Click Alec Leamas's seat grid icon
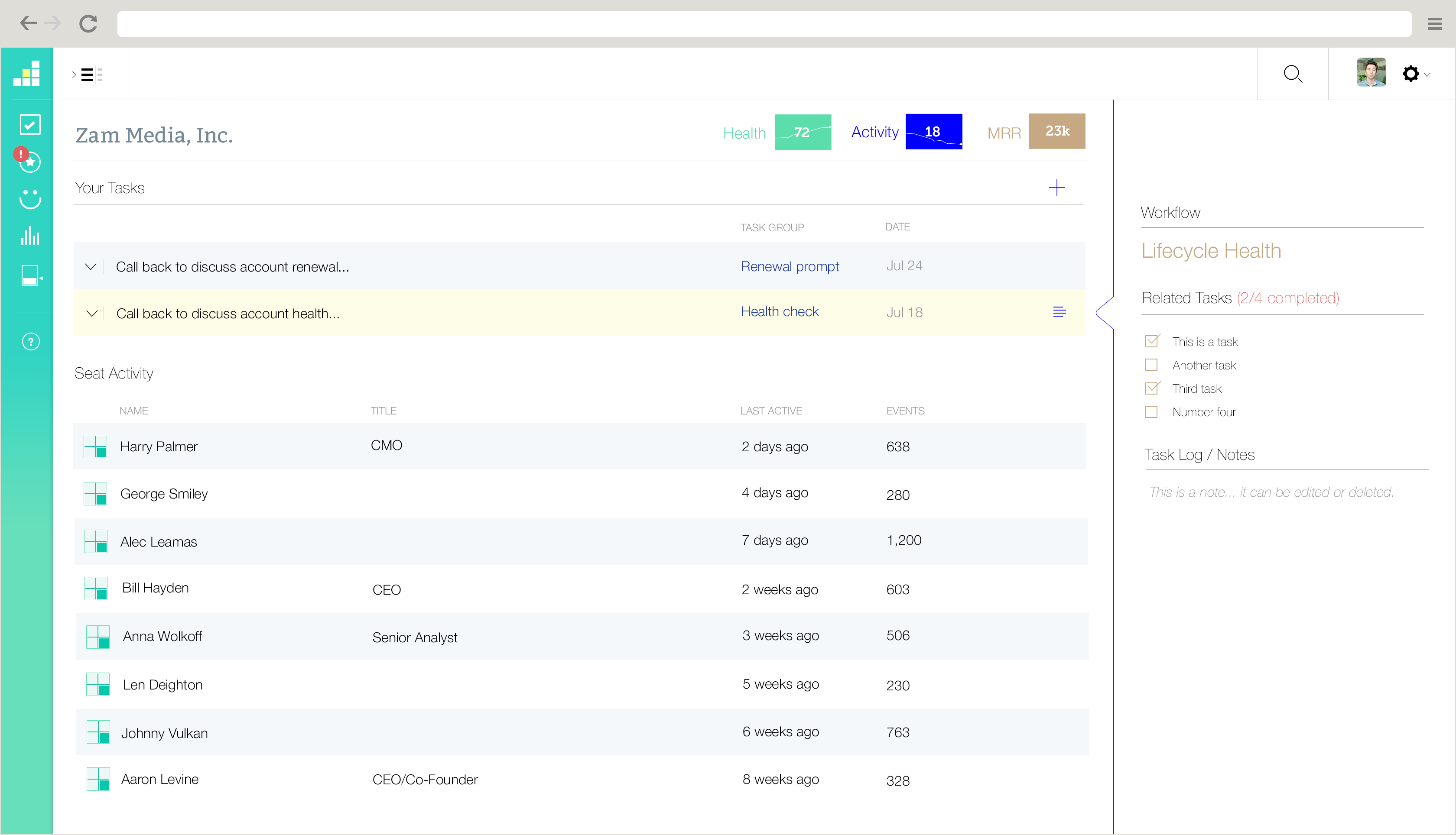This screenshot has height=835, width=1456. point(96,541)
